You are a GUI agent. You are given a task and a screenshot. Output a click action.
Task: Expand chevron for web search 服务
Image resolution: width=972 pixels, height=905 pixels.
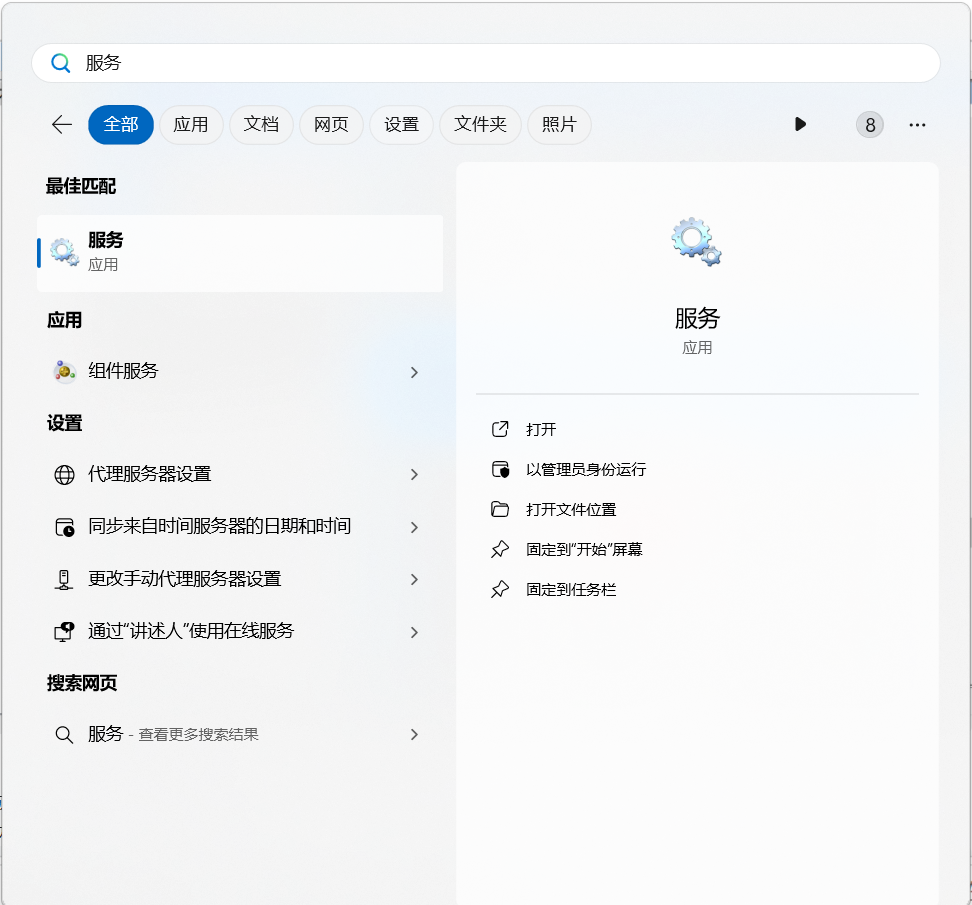coord(414,735)
